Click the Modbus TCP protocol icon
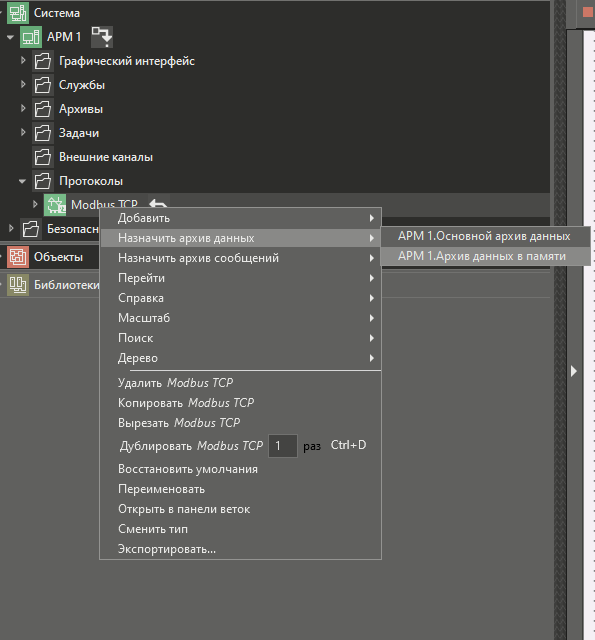 (55, 205)
